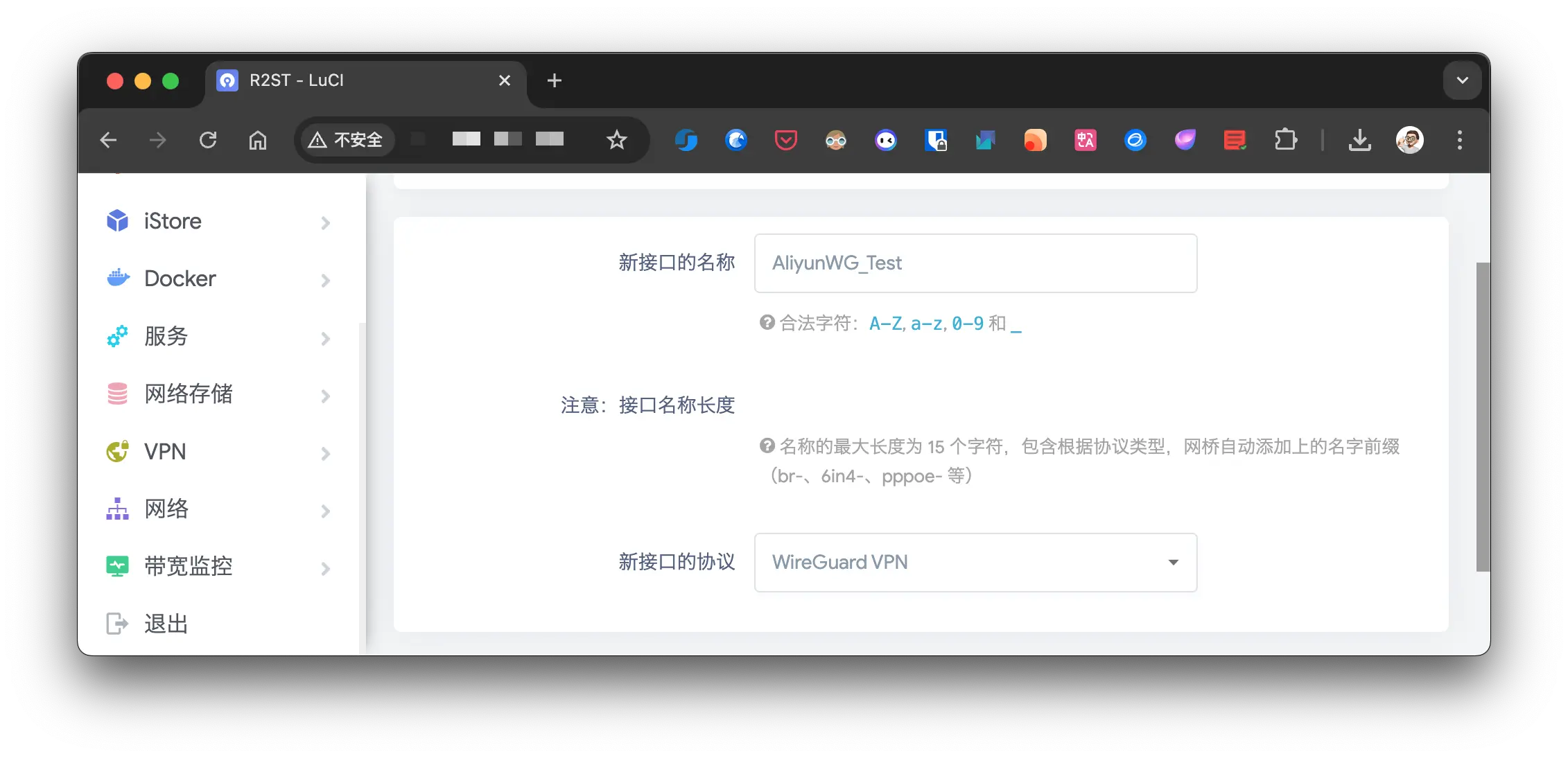Click the Docker whale icon
1568x758 pixels.
point(118,279)
